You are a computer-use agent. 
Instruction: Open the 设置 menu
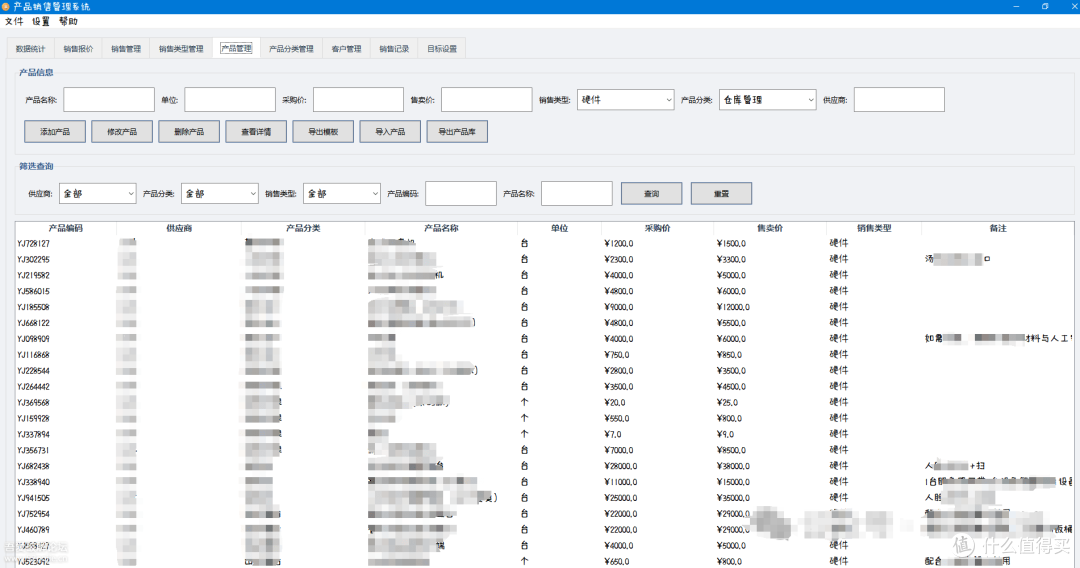pyautogui.click(x=41, y=21)
